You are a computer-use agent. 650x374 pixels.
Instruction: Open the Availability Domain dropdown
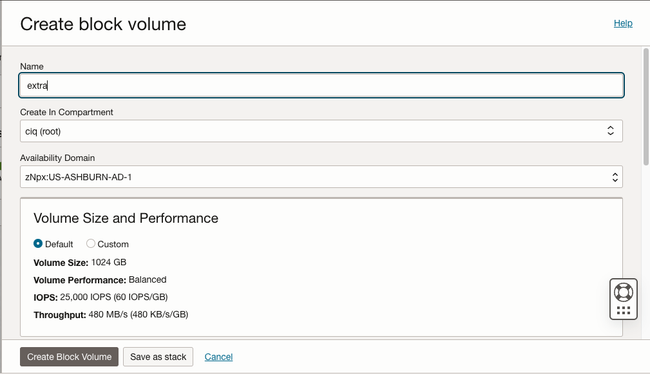(321, 177)
